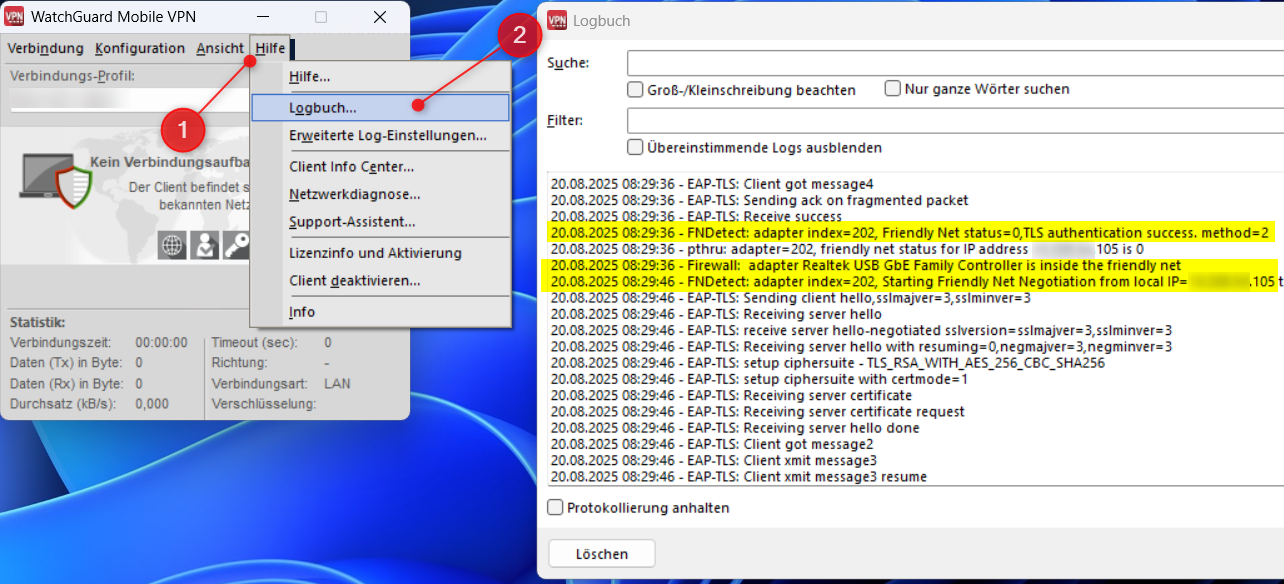Click the key icon in WatchGuard window
1284x584 pixels.
coord(235,246)
